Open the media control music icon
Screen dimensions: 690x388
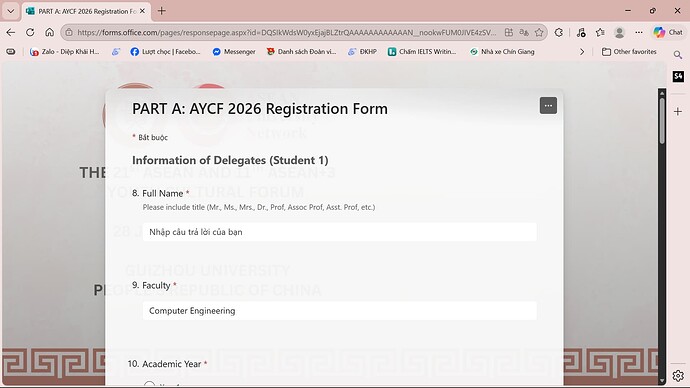[x=581, y=32]
